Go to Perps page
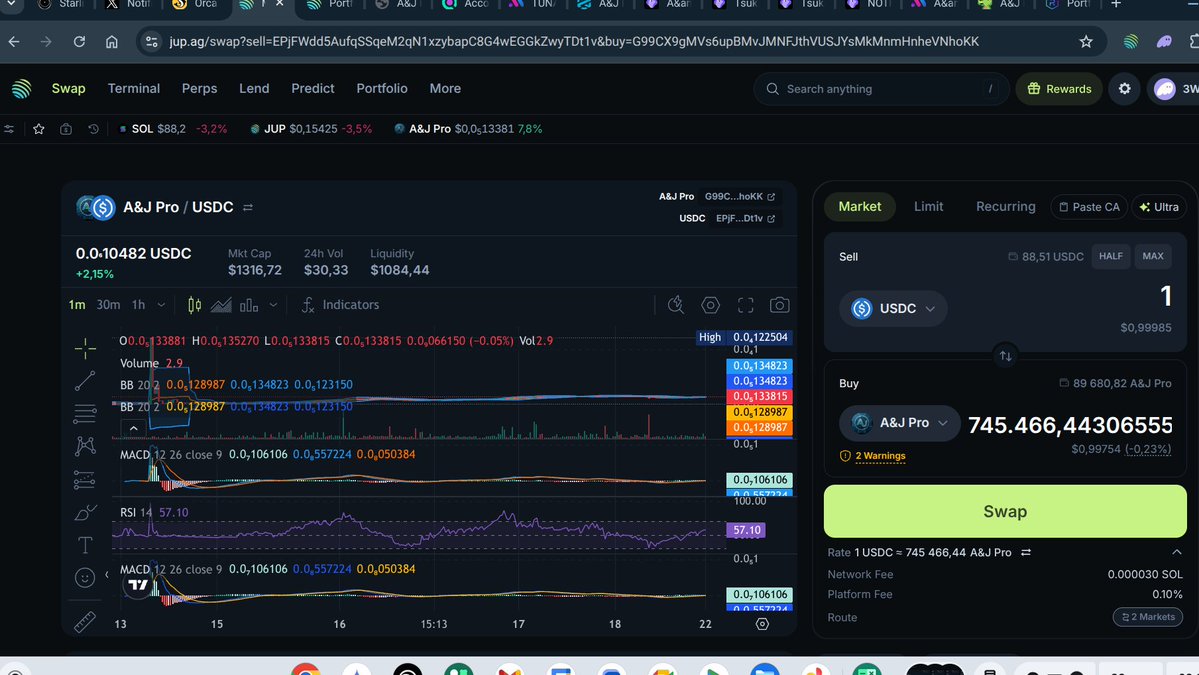1199x675 pixels. tap(200, 89)
